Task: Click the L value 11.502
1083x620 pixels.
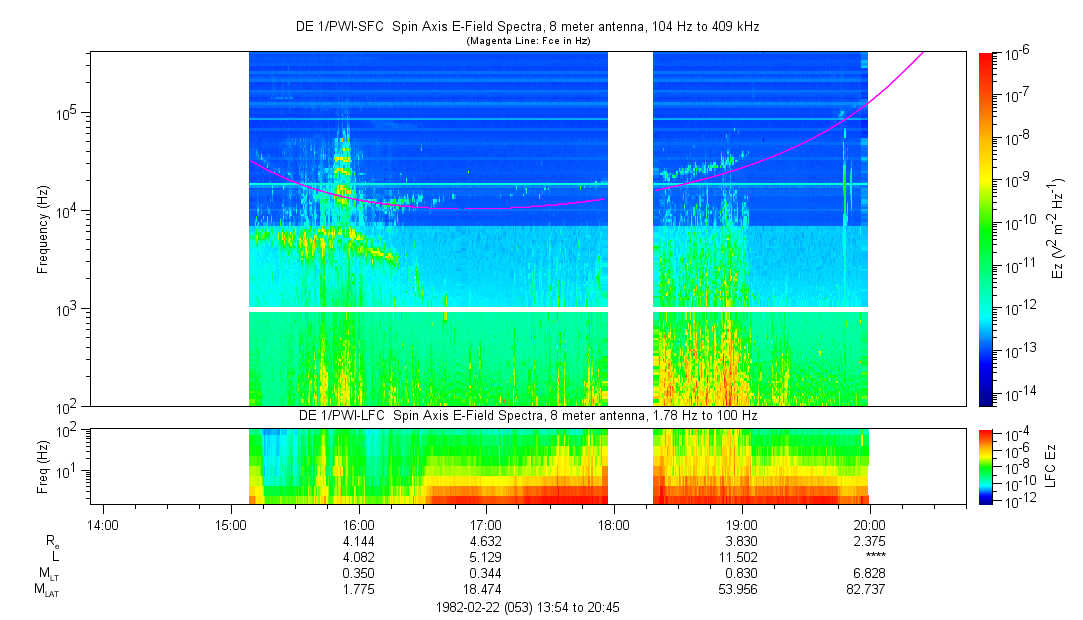Action: pos(738,557)
